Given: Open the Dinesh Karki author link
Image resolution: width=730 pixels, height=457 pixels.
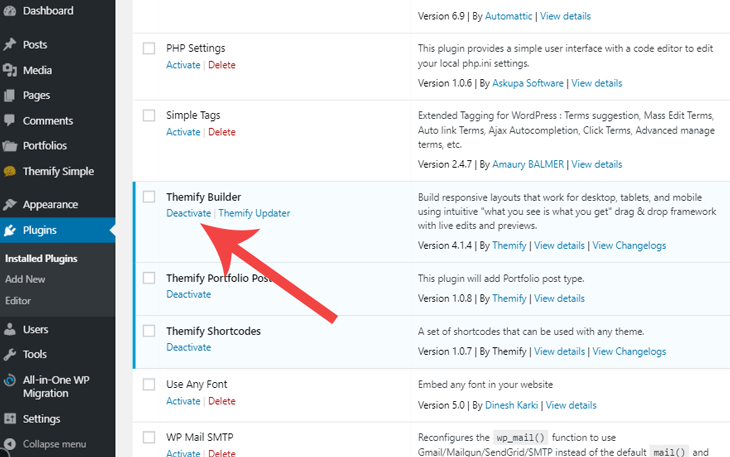Looking at the screenshot, I should [x=511, y=405].
